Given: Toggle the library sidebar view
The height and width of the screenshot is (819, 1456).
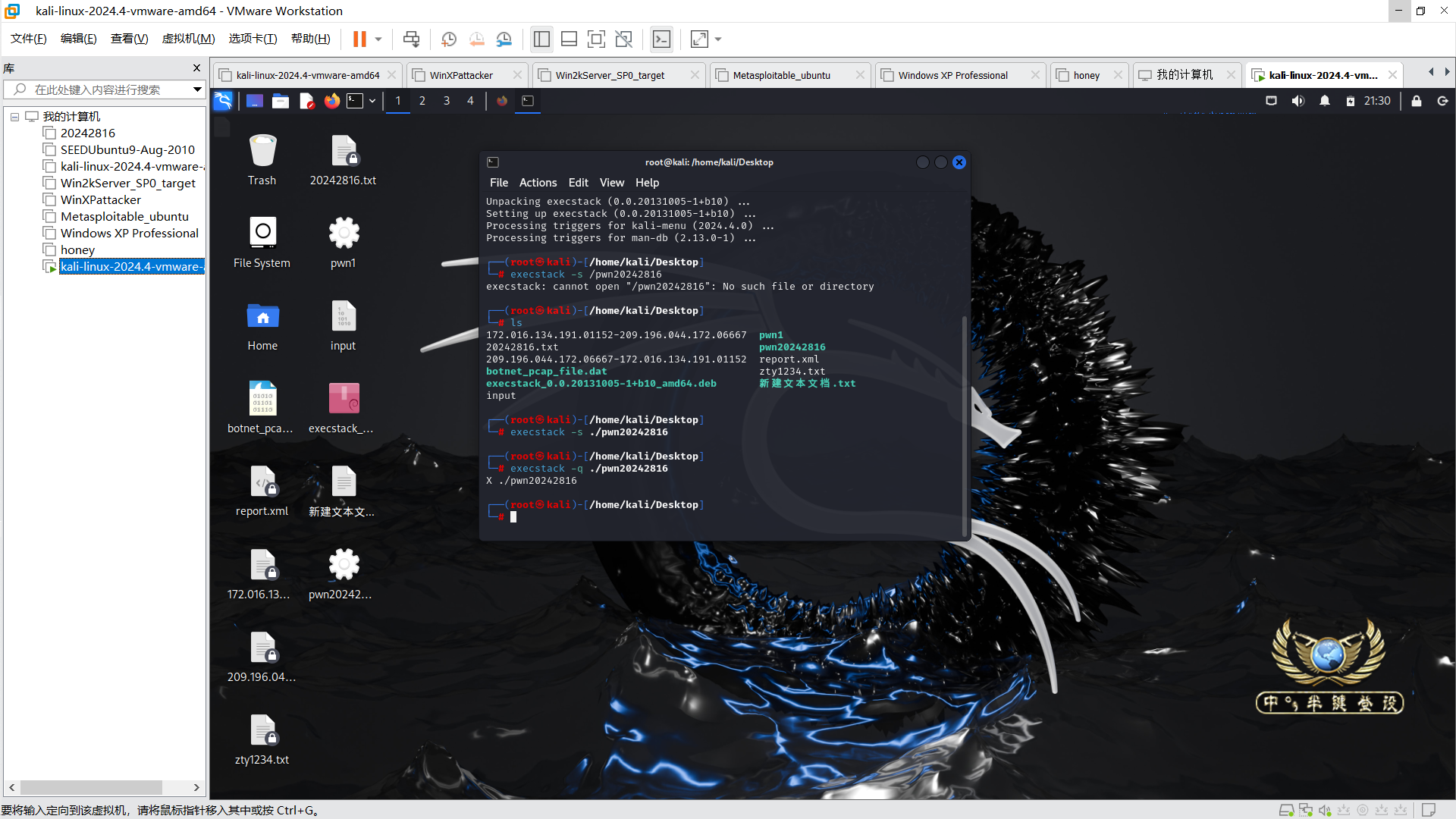Looking at the screenshot, I should (541, 39).
